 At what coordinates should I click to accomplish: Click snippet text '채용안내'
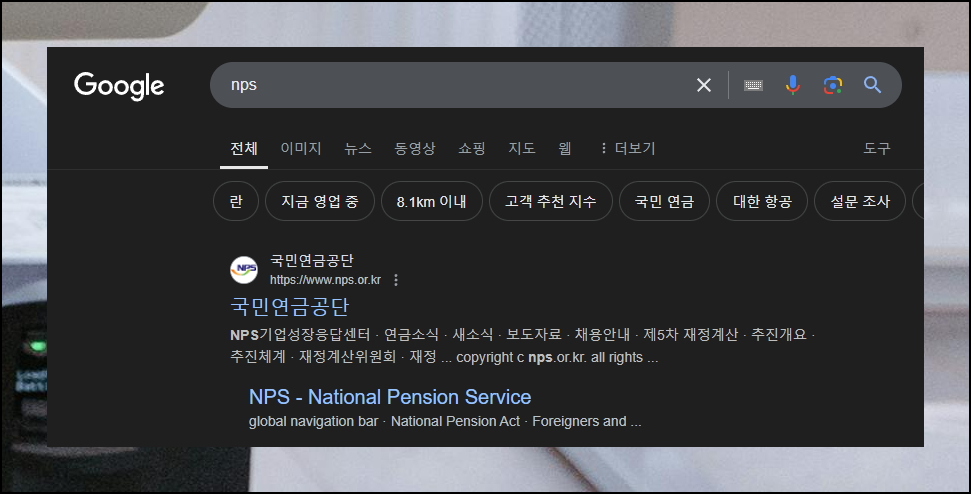602,335
